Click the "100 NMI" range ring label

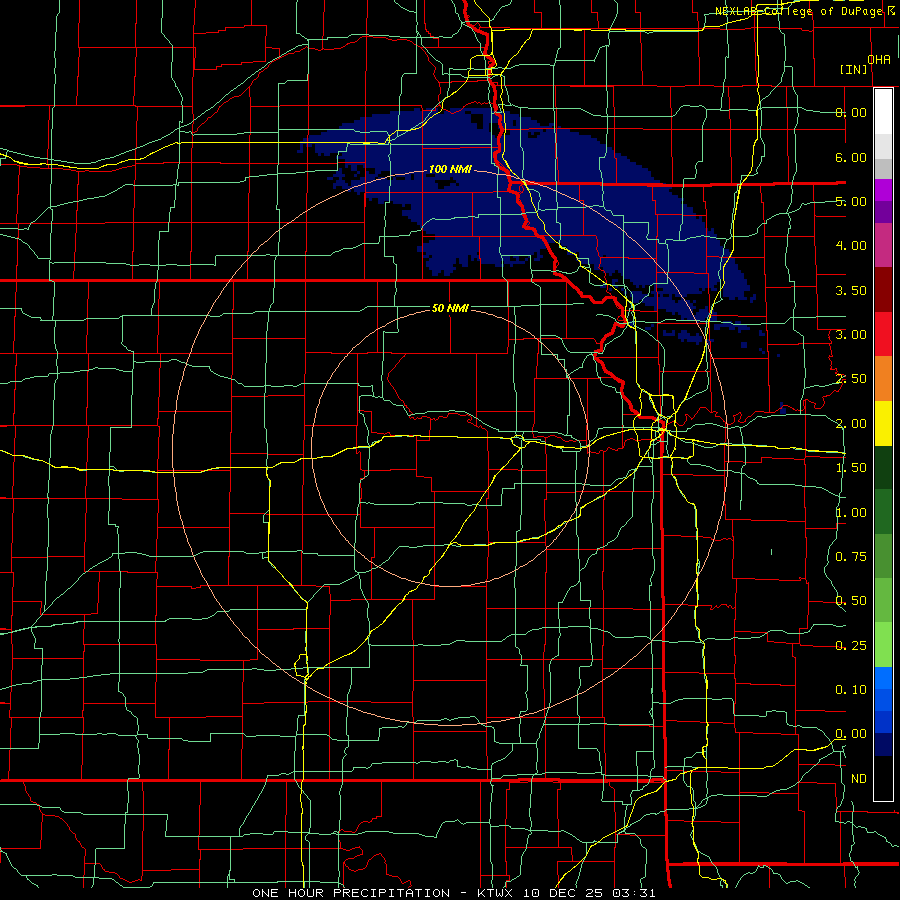click(450, 169)
